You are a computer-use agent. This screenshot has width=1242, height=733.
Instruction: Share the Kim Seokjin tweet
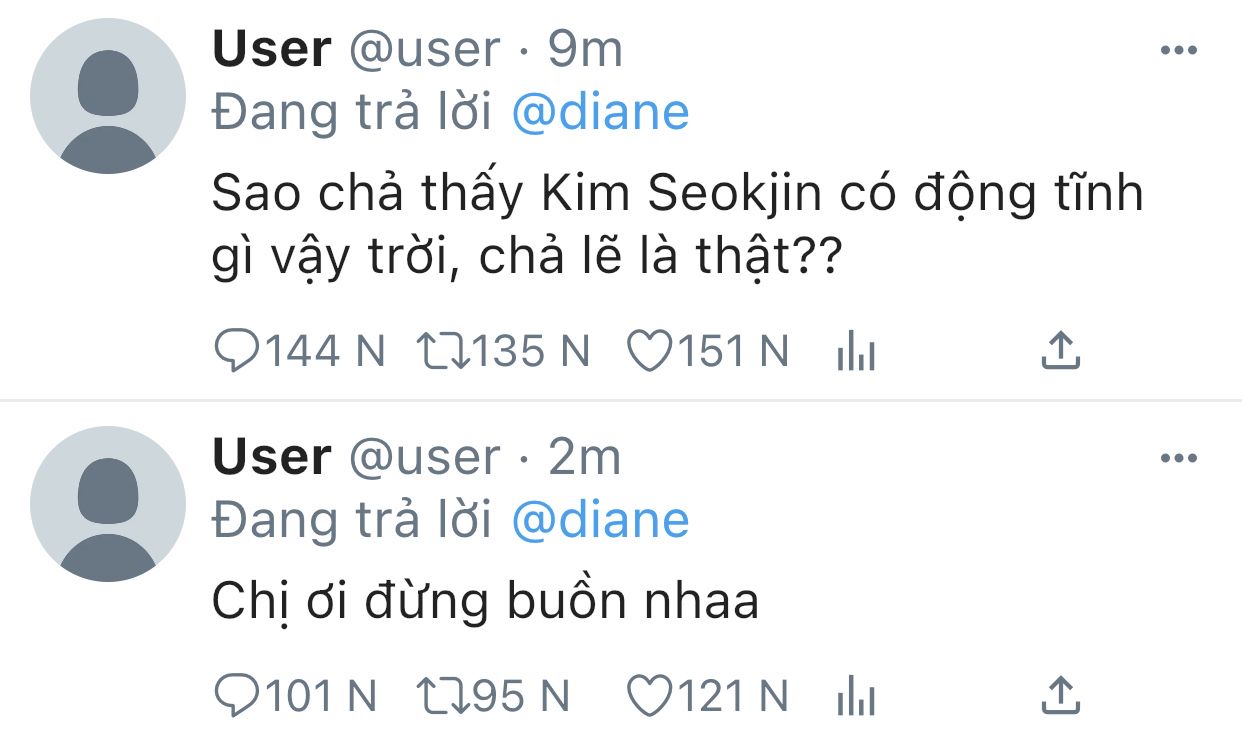pyautogui.click(x=1061, y=351)
